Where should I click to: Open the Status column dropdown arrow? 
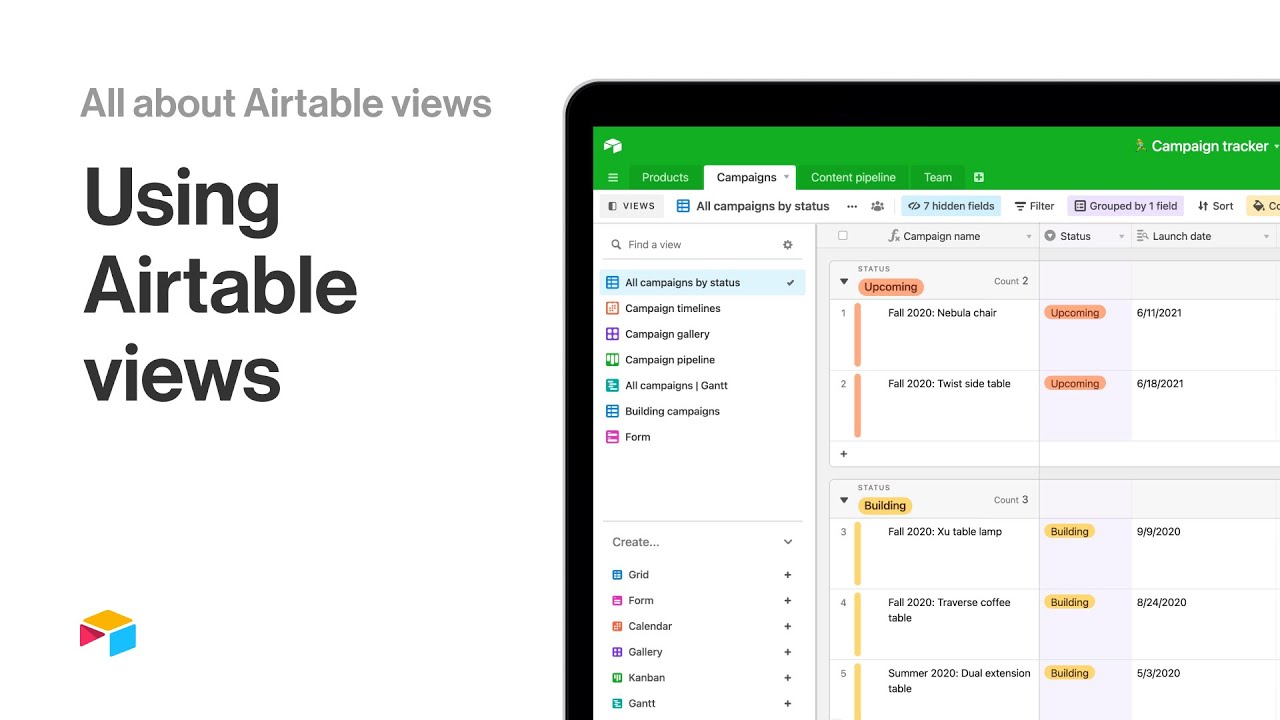pyautogui.click(x=1121, y=237)
